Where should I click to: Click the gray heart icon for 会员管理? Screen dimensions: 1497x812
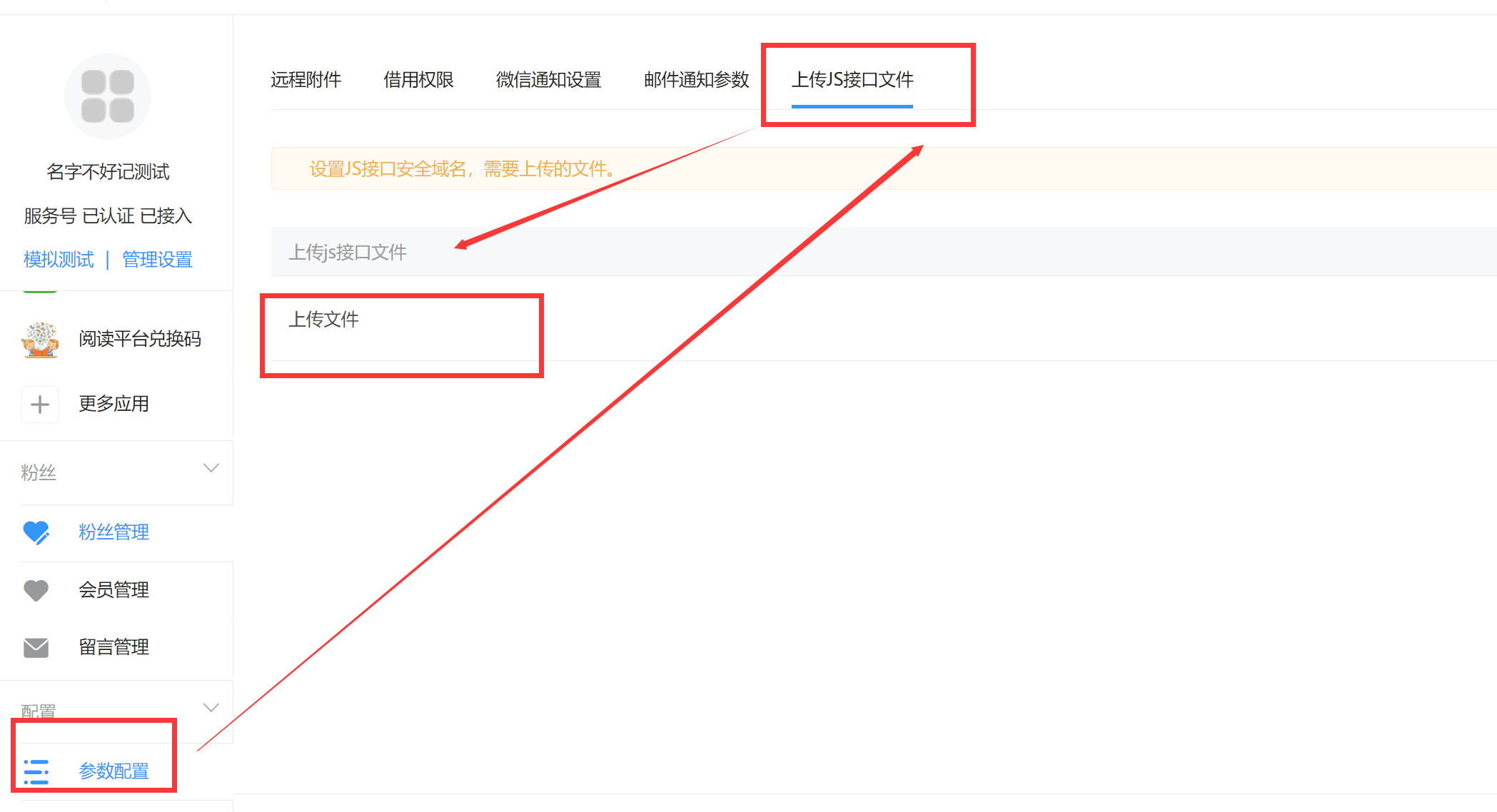coord(36,590)
